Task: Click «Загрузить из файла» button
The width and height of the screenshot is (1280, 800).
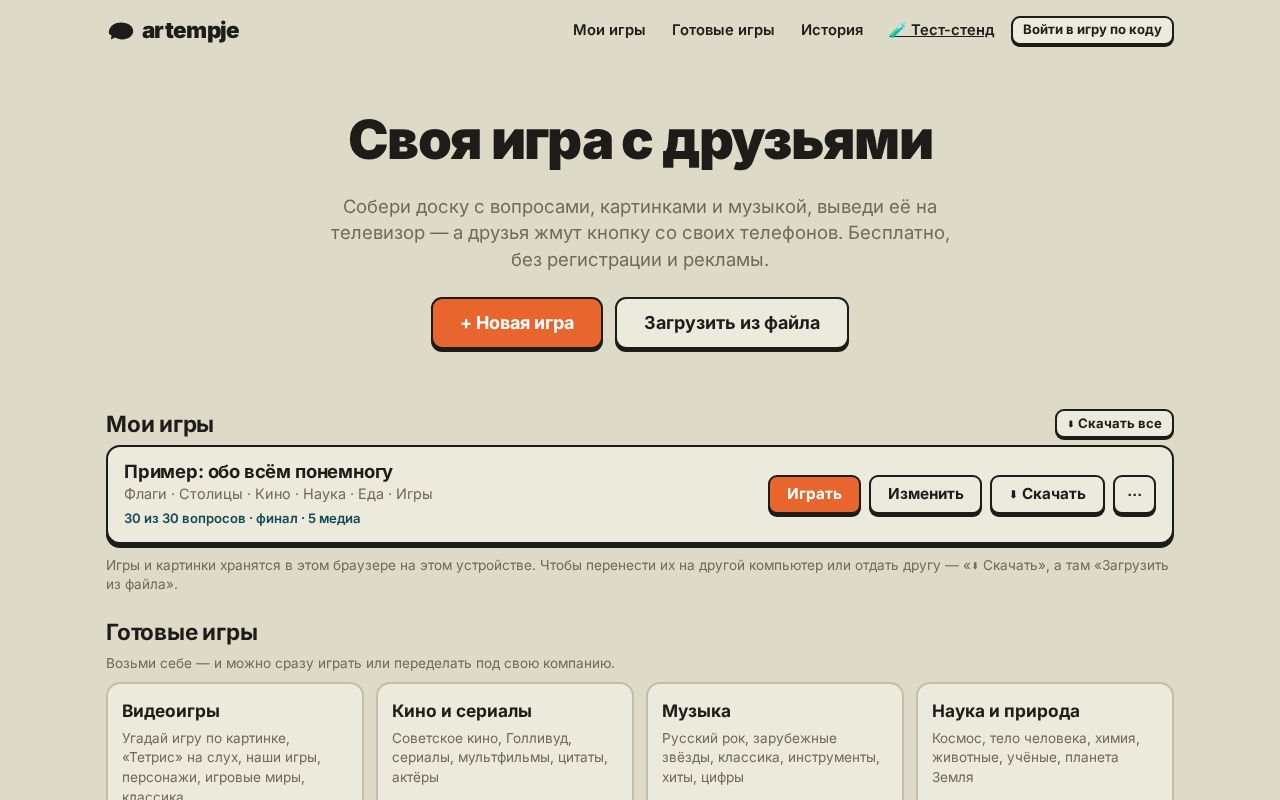Action: tap(732, 323)
